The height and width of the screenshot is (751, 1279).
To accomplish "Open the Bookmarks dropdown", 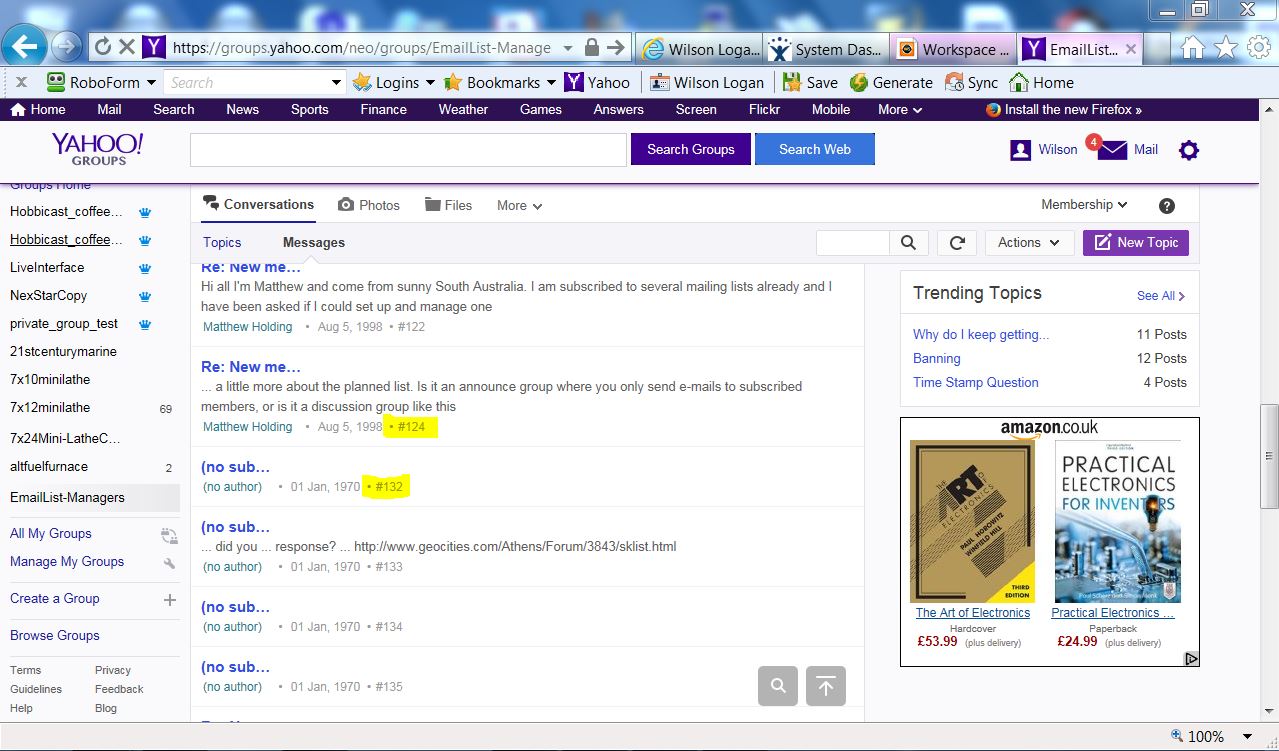I will [x=549, y=83].
